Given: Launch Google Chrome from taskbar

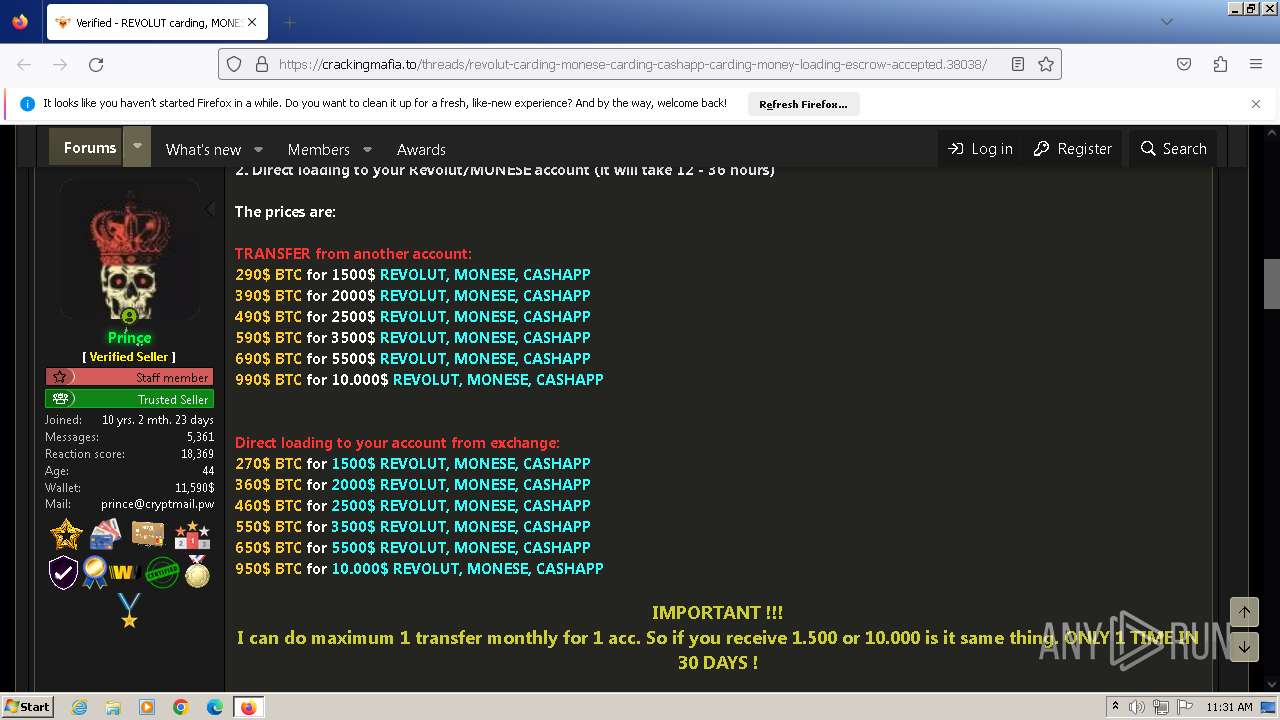Looking at the screenshot, I should click(x=181, y=707).
